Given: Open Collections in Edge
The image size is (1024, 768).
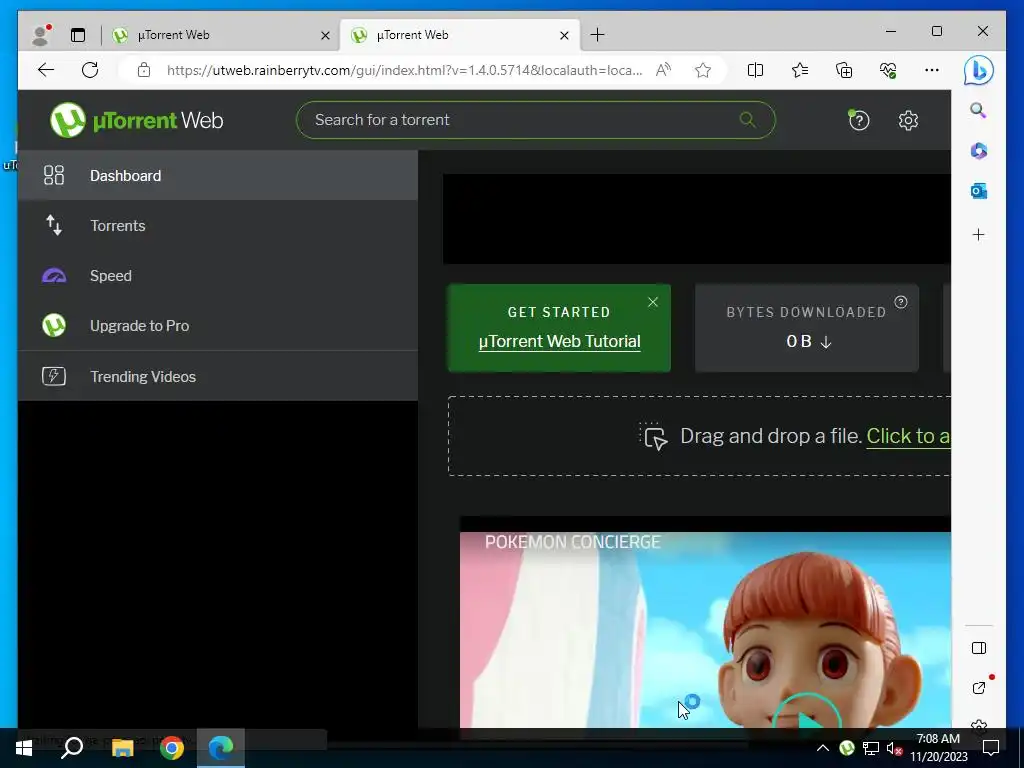Looking at the screenshot, I should coord(844,70).
